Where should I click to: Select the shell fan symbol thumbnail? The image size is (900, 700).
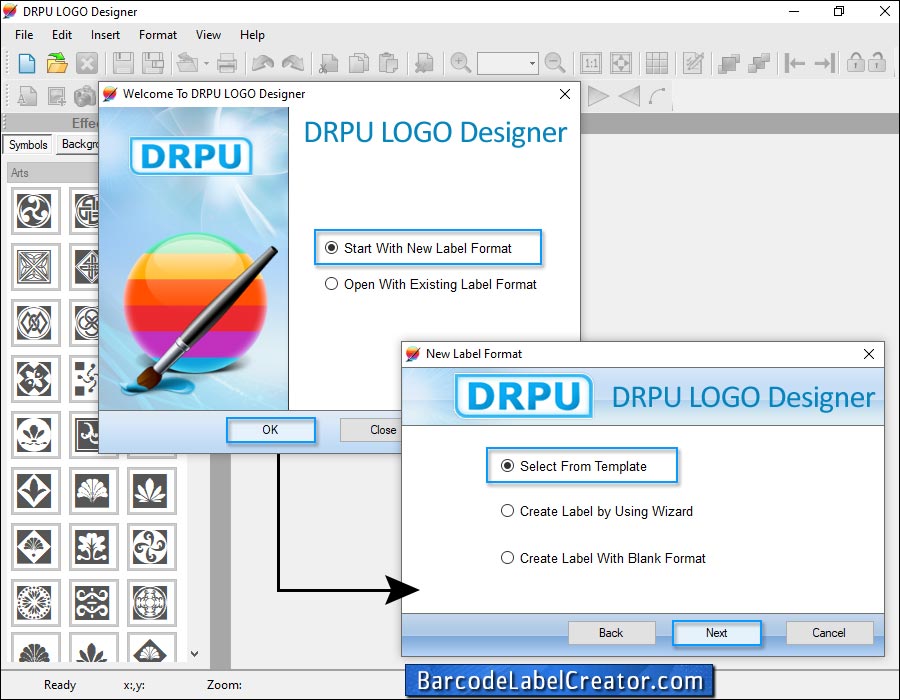point(92,491)
